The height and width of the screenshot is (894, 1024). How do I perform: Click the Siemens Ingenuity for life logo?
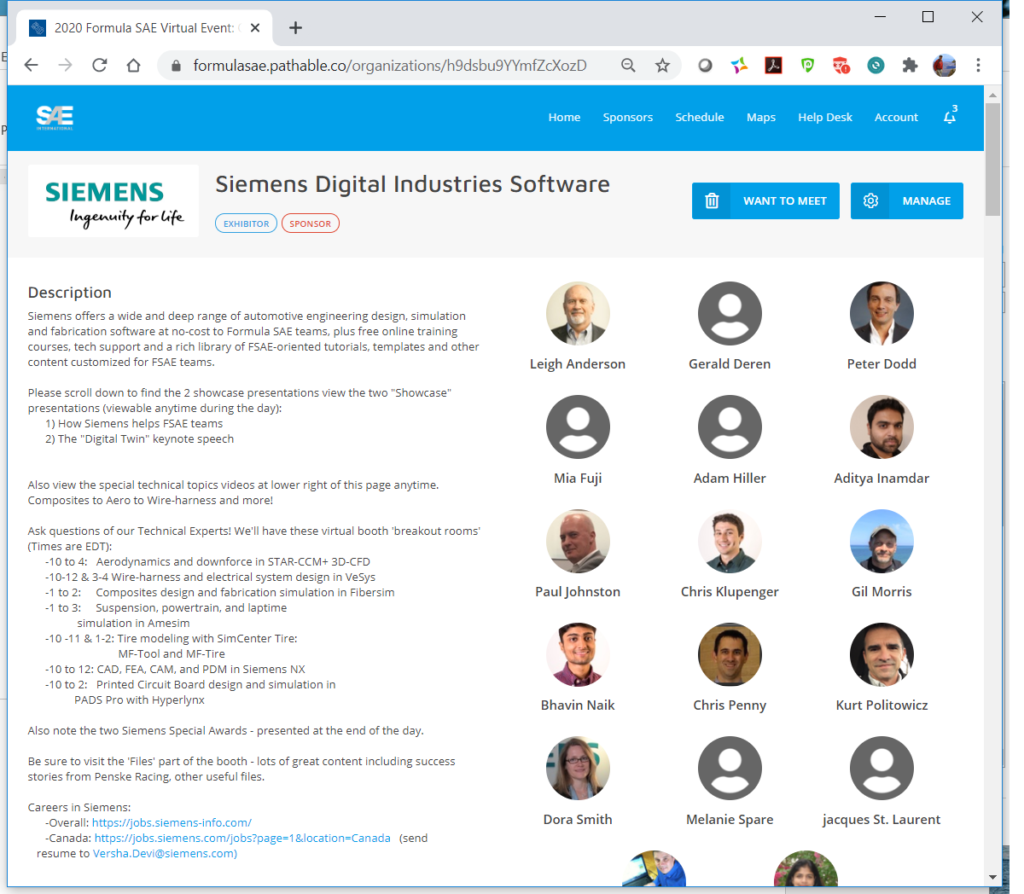114,201
